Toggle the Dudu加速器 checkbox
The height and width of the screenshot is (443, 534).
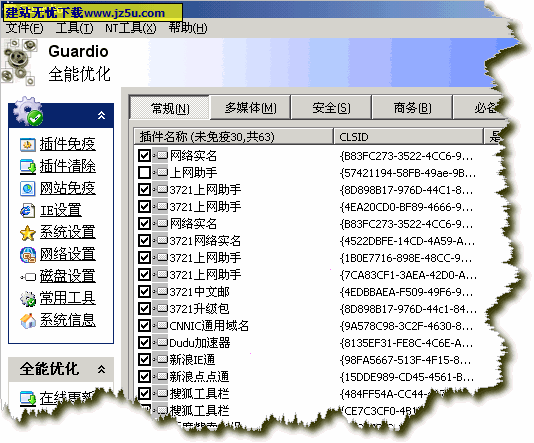tap(144, 342)
